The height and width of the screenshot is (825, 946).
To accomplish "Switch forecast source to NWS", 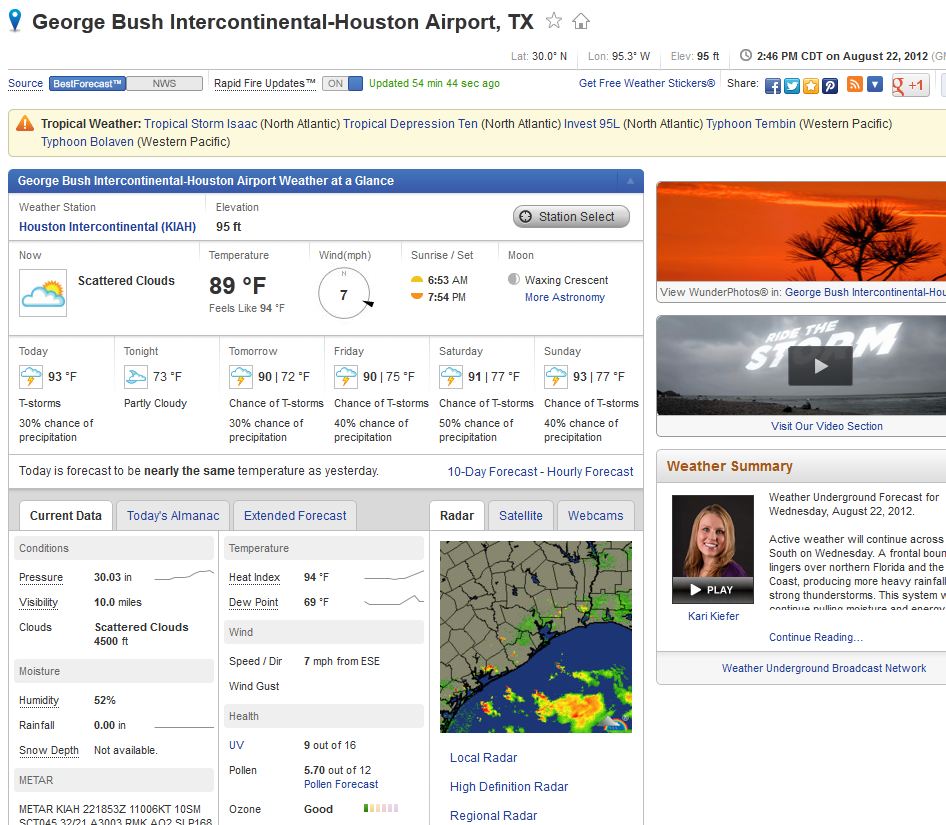I will (164, 83).
